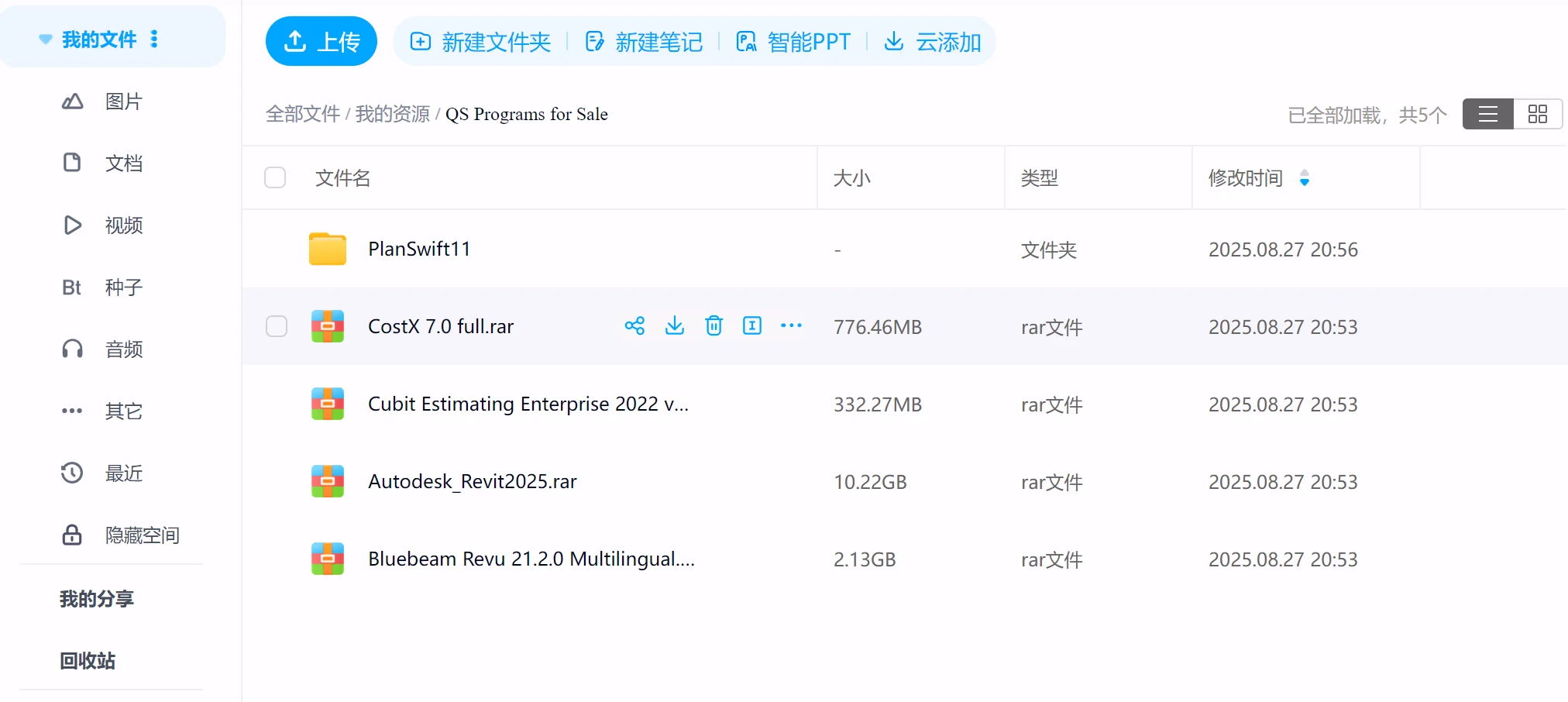Navigate to 我的资源 via breadcrumb
Viewport: 1568px width, 702px height.
(391, 113)
